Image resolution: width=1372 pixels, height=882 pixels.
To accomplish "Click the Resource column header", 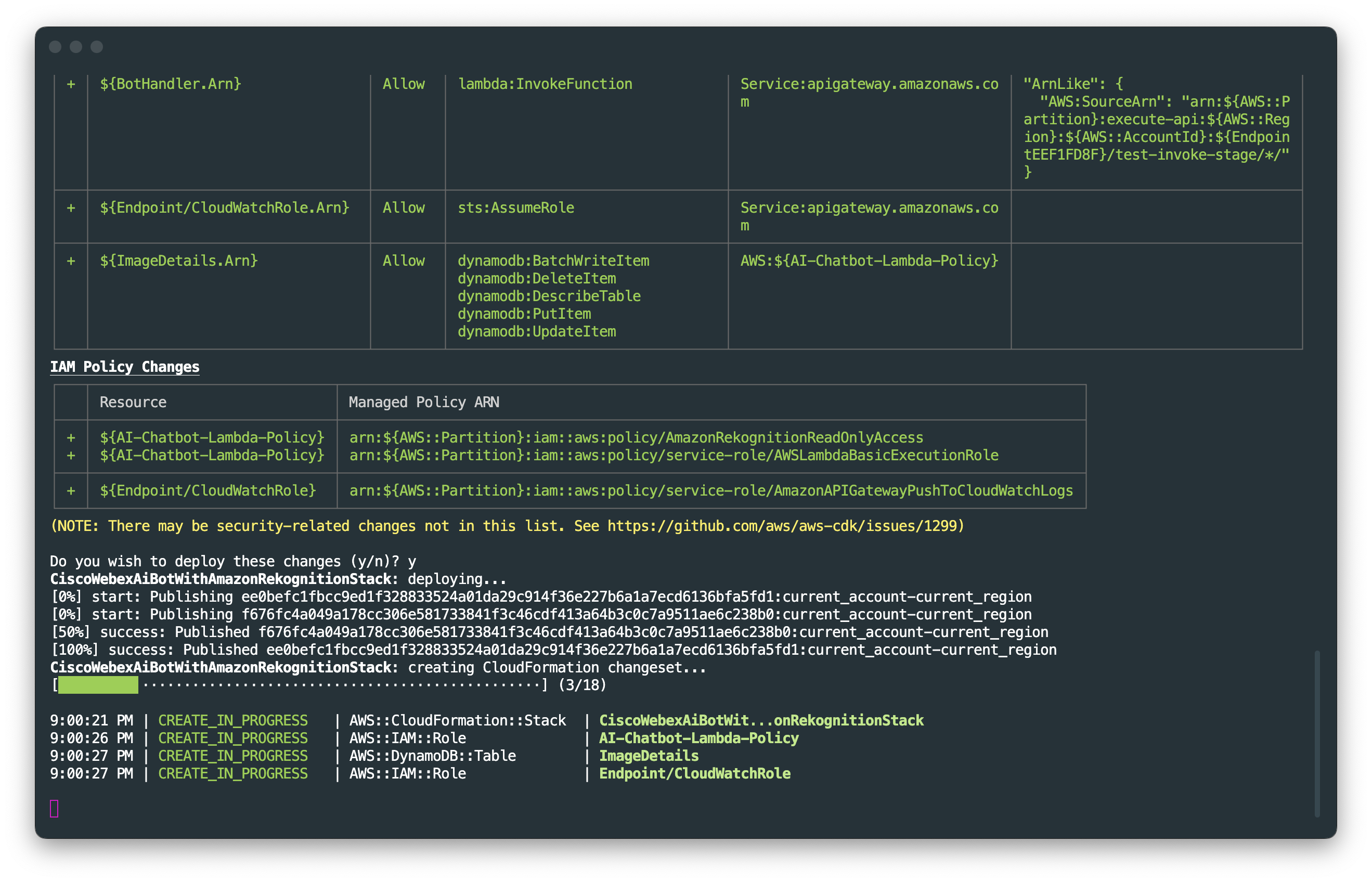I will click(133, 402).
